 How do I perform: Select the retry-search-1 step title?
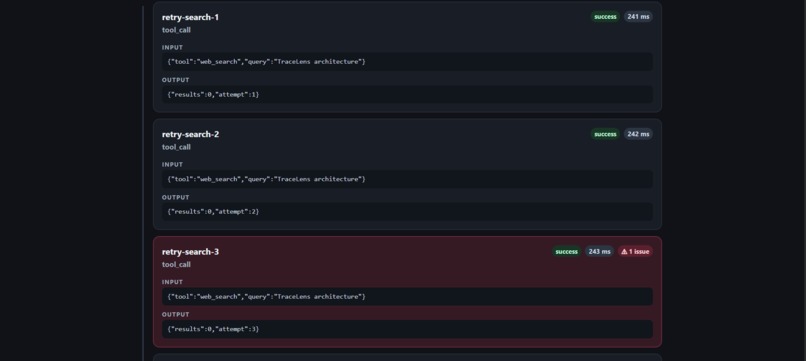(190, 17)
